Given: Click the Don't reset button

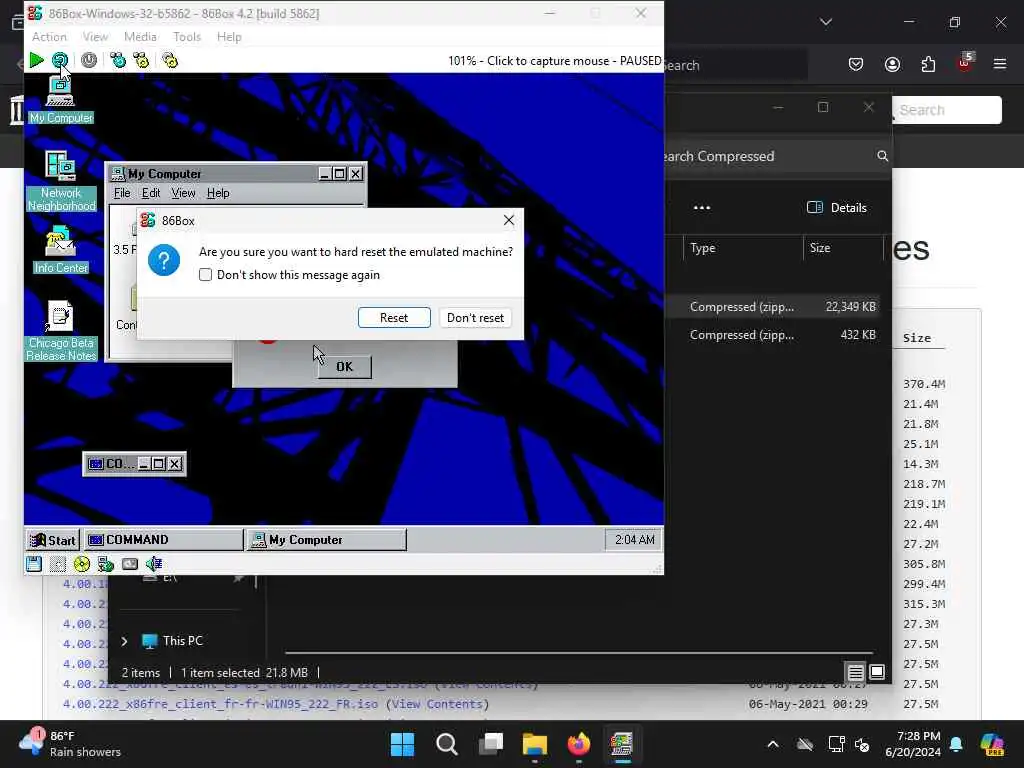Looking at the screenshot, I should point(475,317).
